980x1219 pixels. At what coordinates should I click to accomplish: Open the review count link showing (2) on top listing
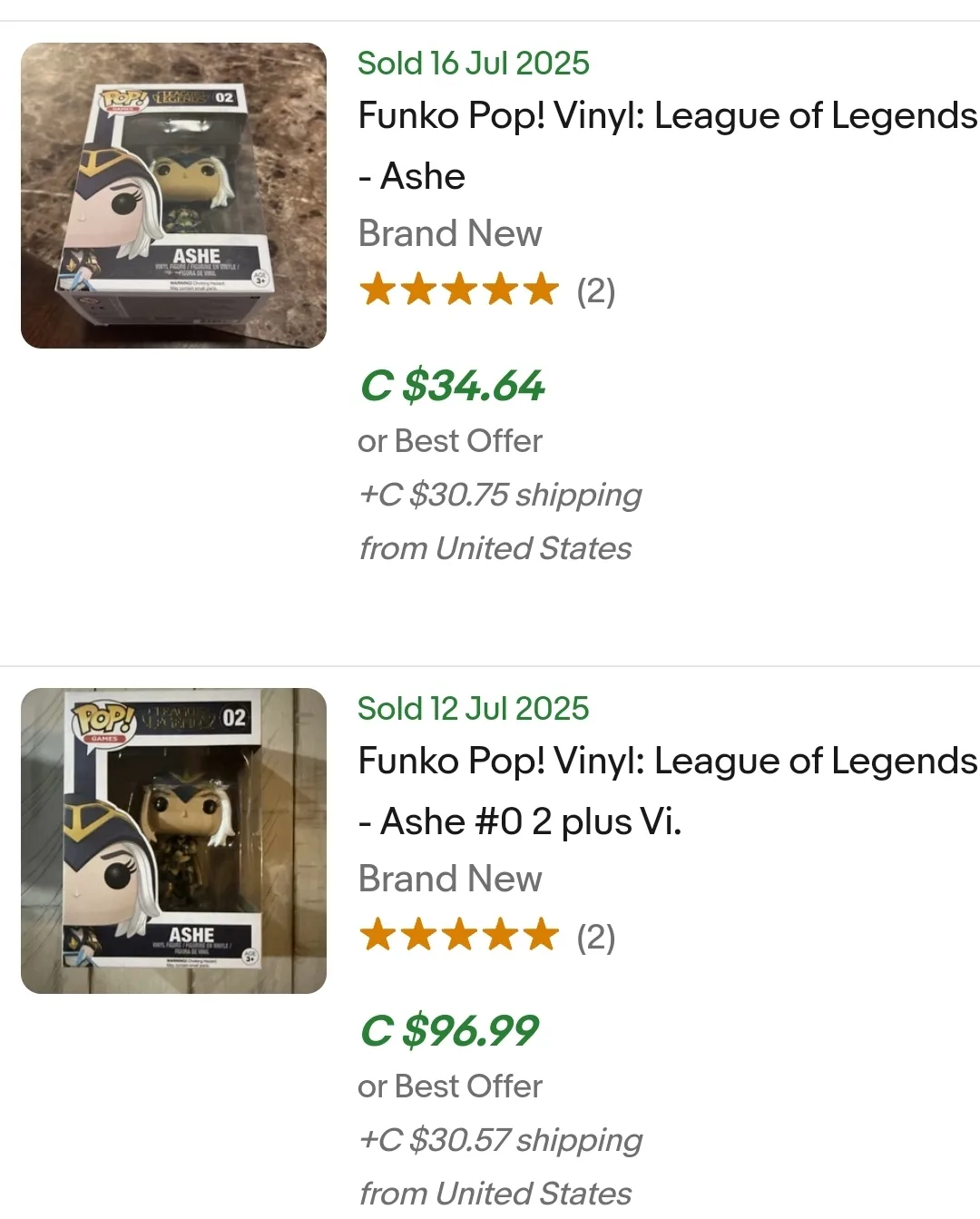pyautogui.click(x=596, y=292)
